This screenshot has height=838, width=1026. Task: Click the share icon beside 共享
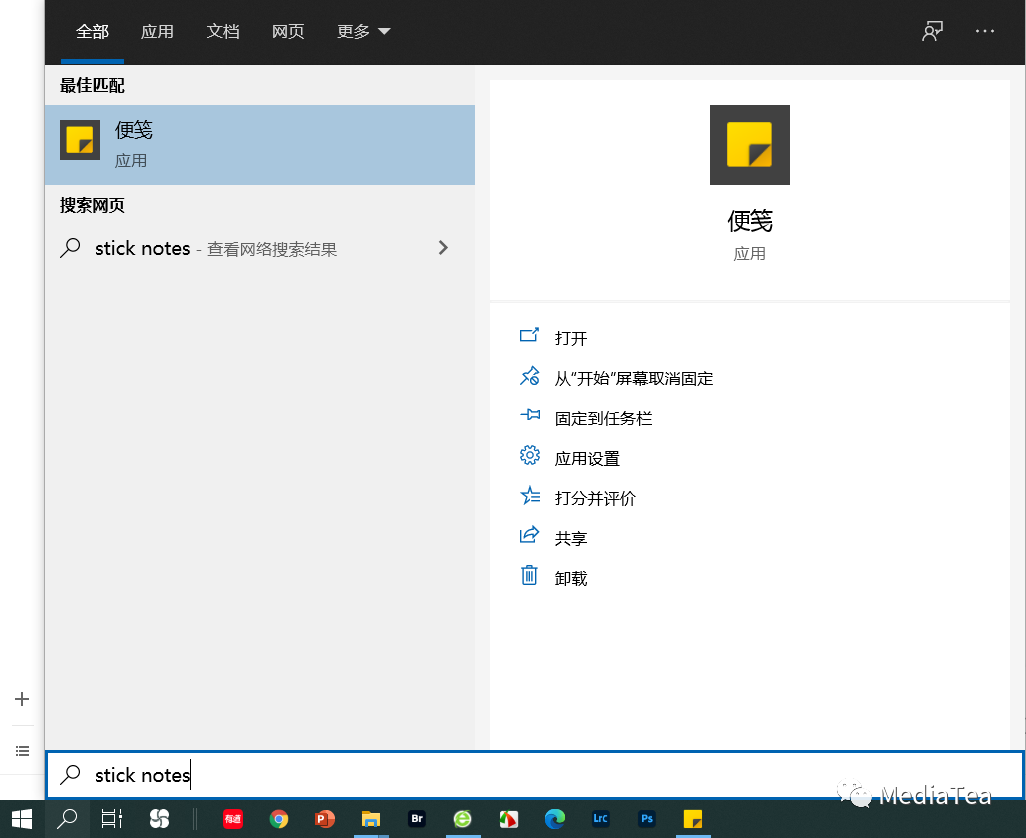point(529,534)
